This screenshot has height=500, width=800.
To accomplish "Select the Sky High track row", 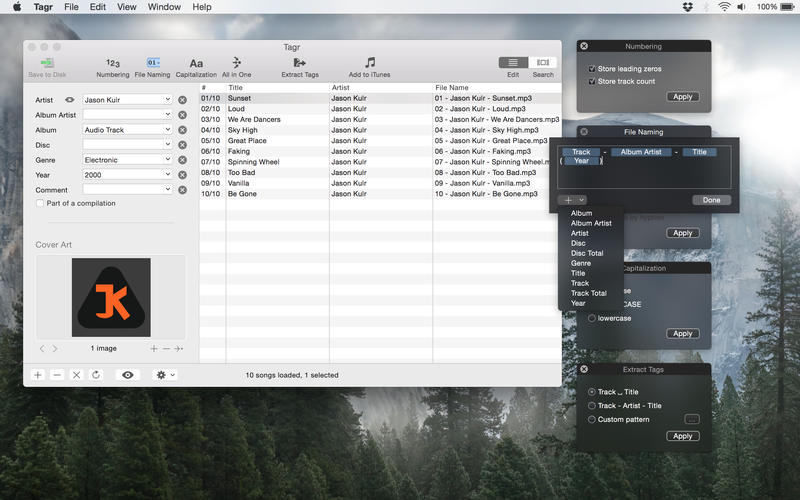I will point(242,130).
